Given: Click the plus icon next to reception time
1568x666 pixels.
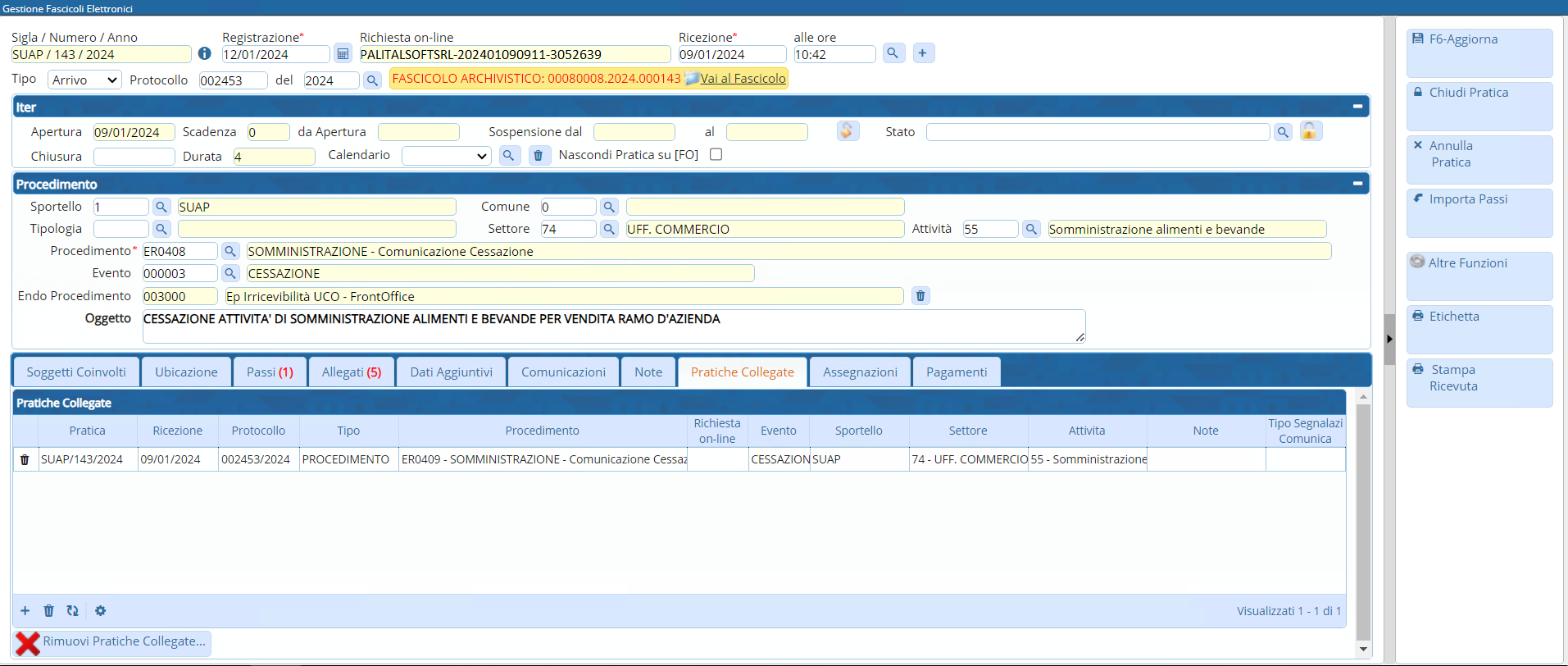Looking at the screenshot, I should tap(923, 53).
